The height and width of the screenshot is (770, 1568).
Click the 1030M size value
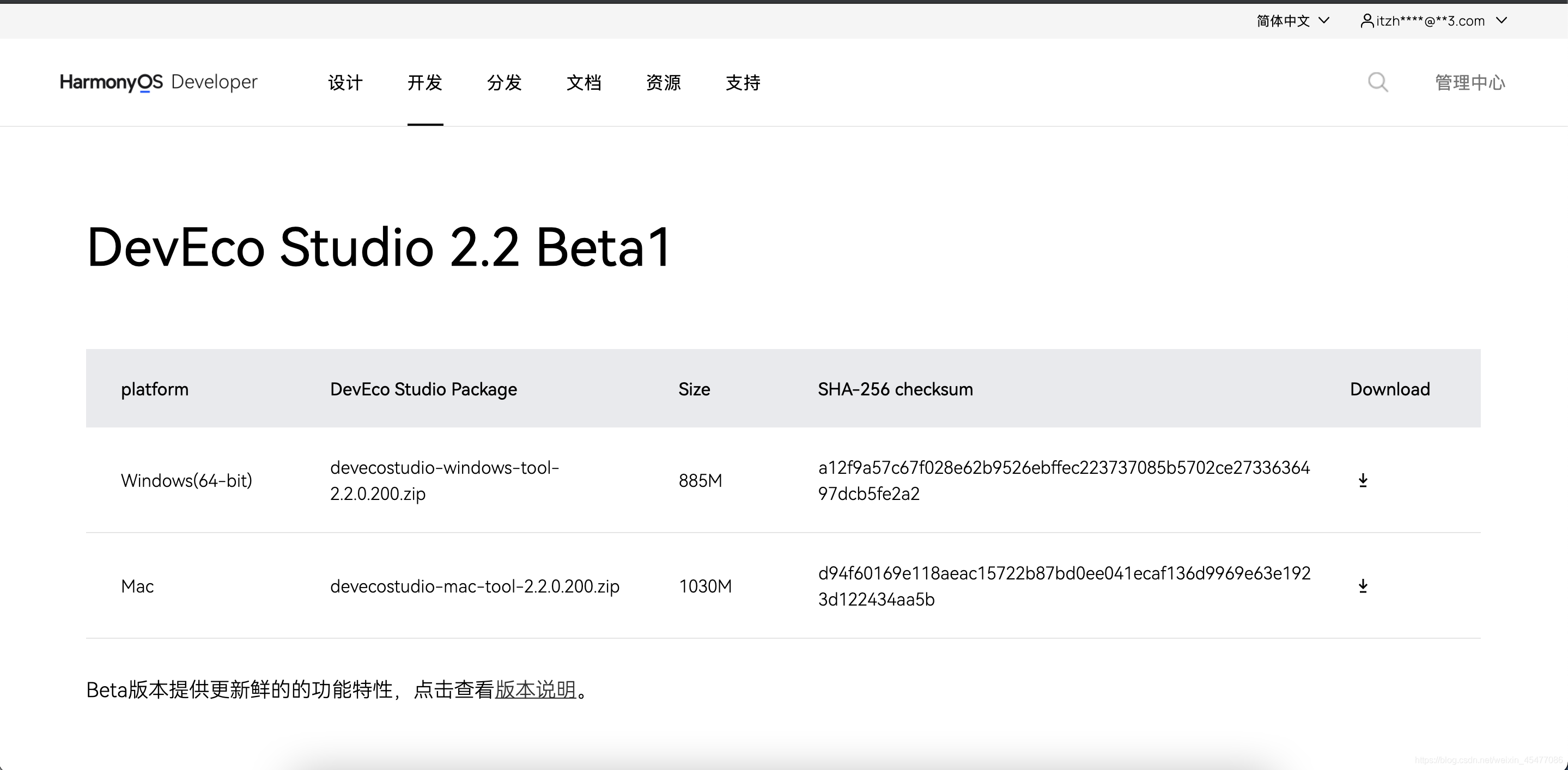706,586
